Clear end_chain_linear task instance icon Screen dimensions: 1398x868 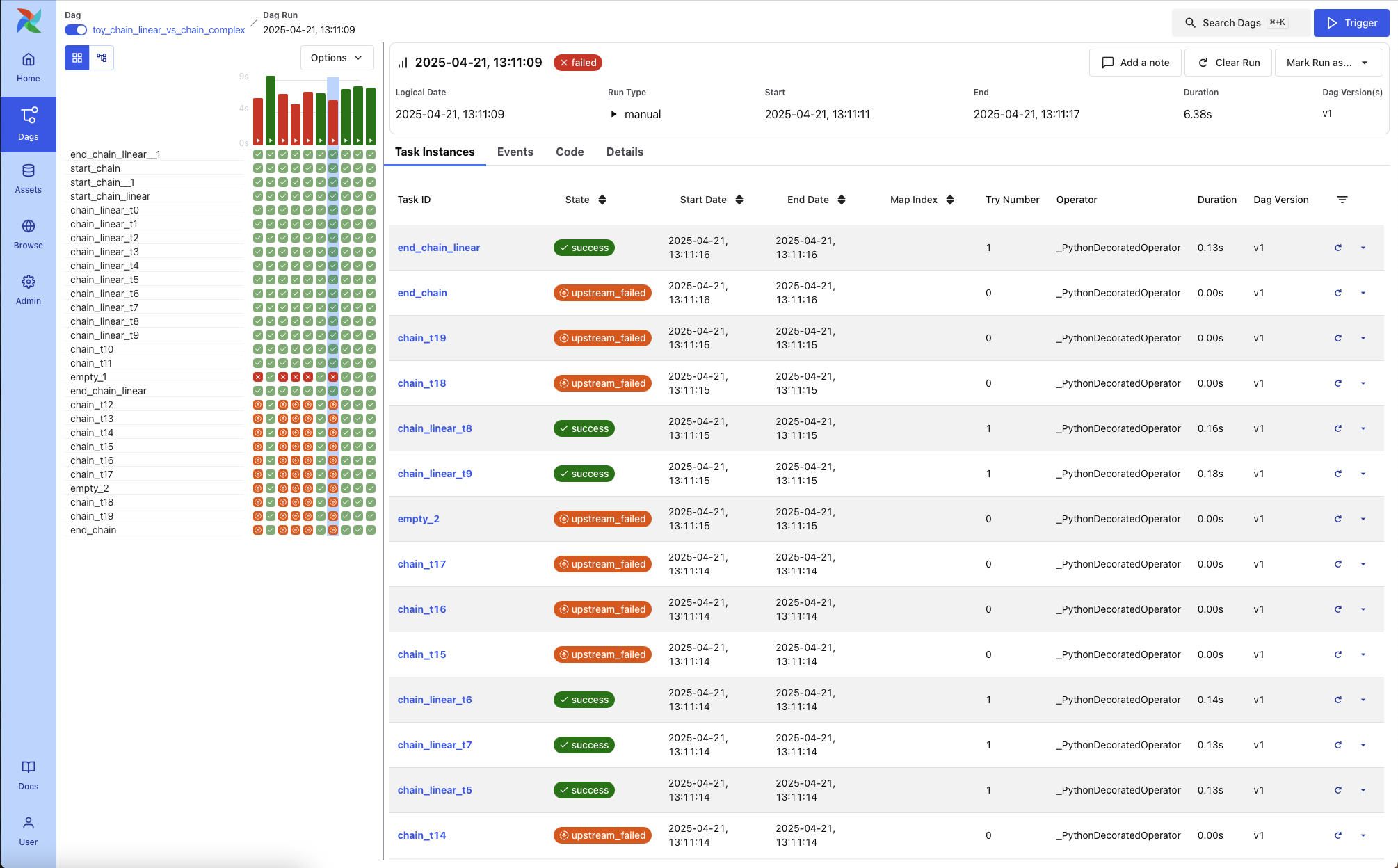[1337, 248]
